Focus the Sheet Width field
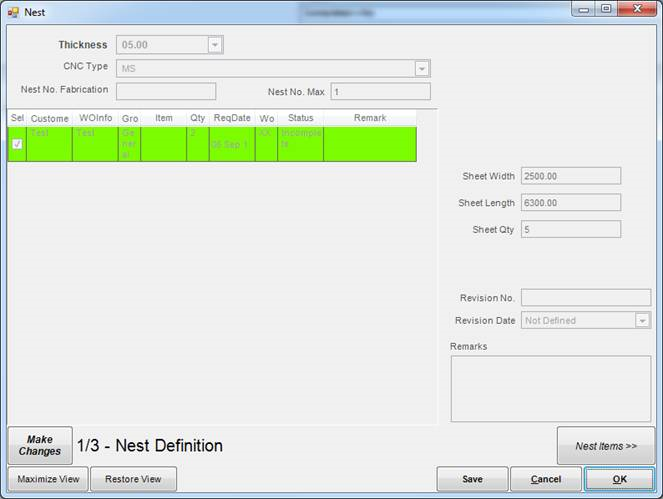This screenshot has height=499, width=663. (570, 176)
